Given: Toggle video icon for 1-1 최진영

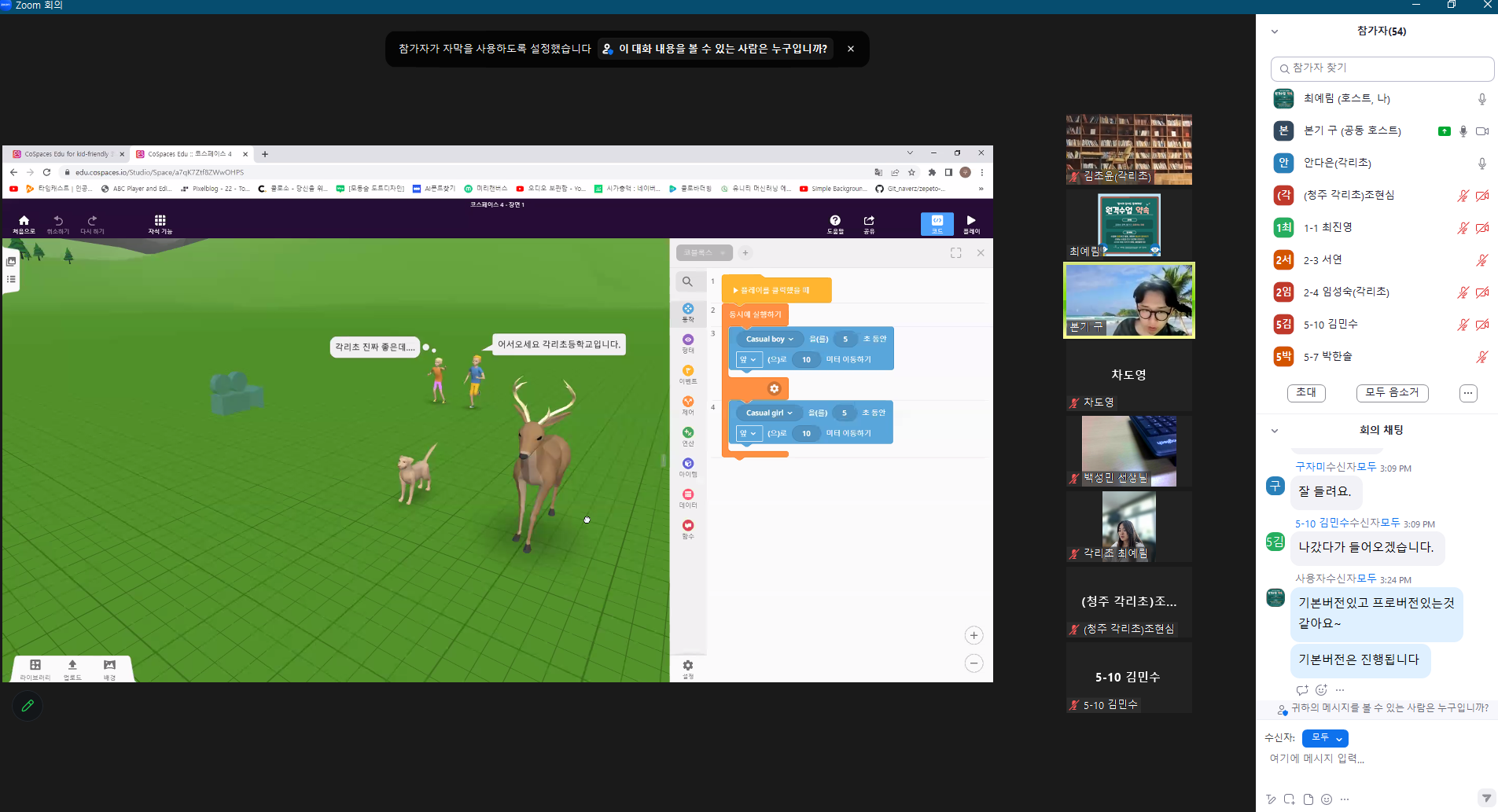Looking at the screenshot, I should click(1481, 228).
